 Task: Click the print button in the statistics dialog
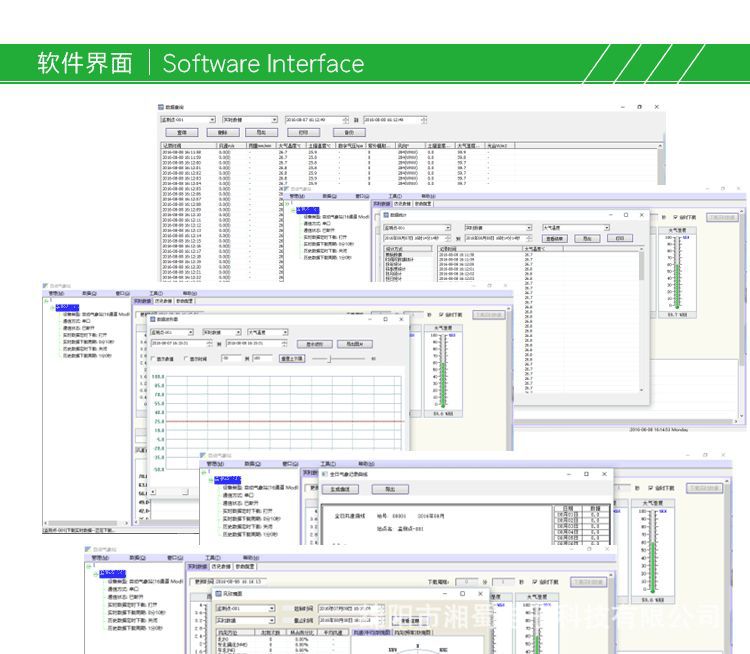(620, 238)
